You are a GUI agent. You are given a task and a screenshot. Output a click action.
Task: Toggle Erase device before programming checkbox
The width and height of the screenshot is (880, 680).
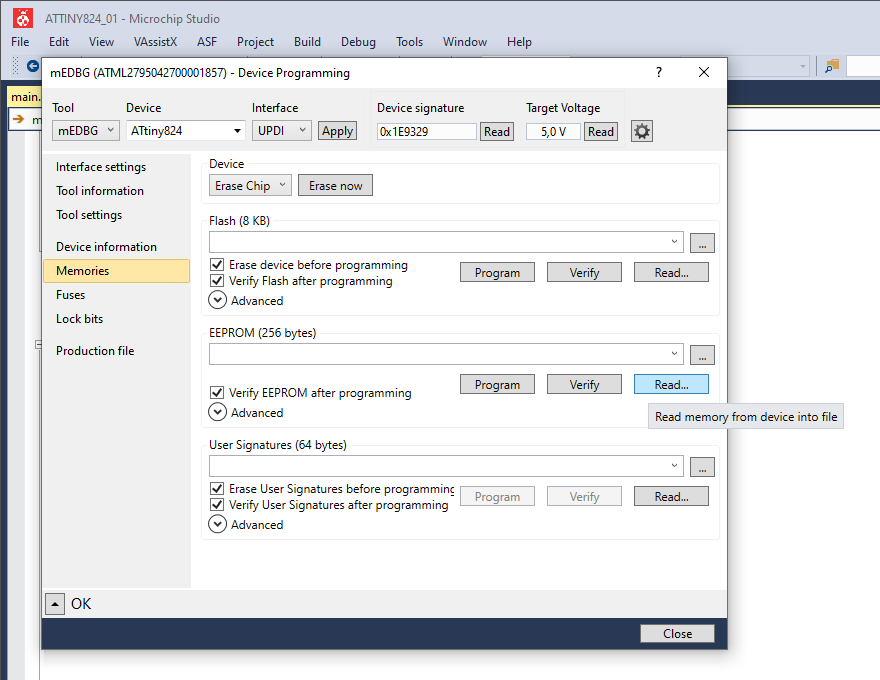(217, 264)
